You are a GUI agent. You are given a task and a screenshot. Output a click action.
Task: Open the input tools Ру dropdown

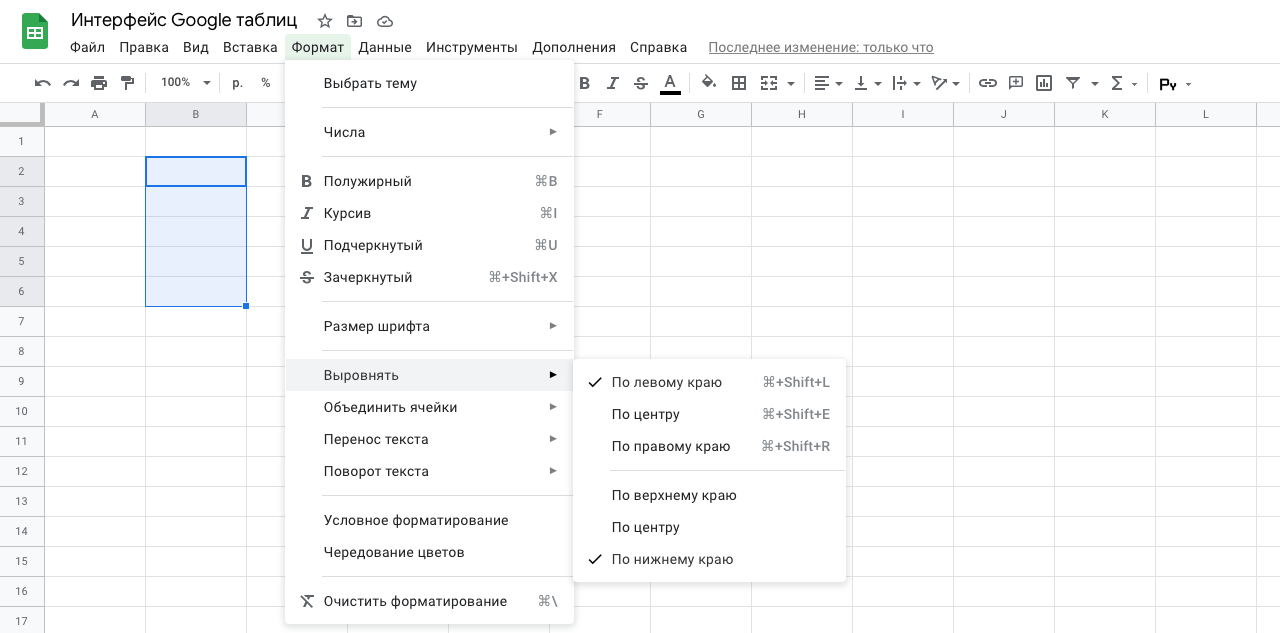point(1175,84)
